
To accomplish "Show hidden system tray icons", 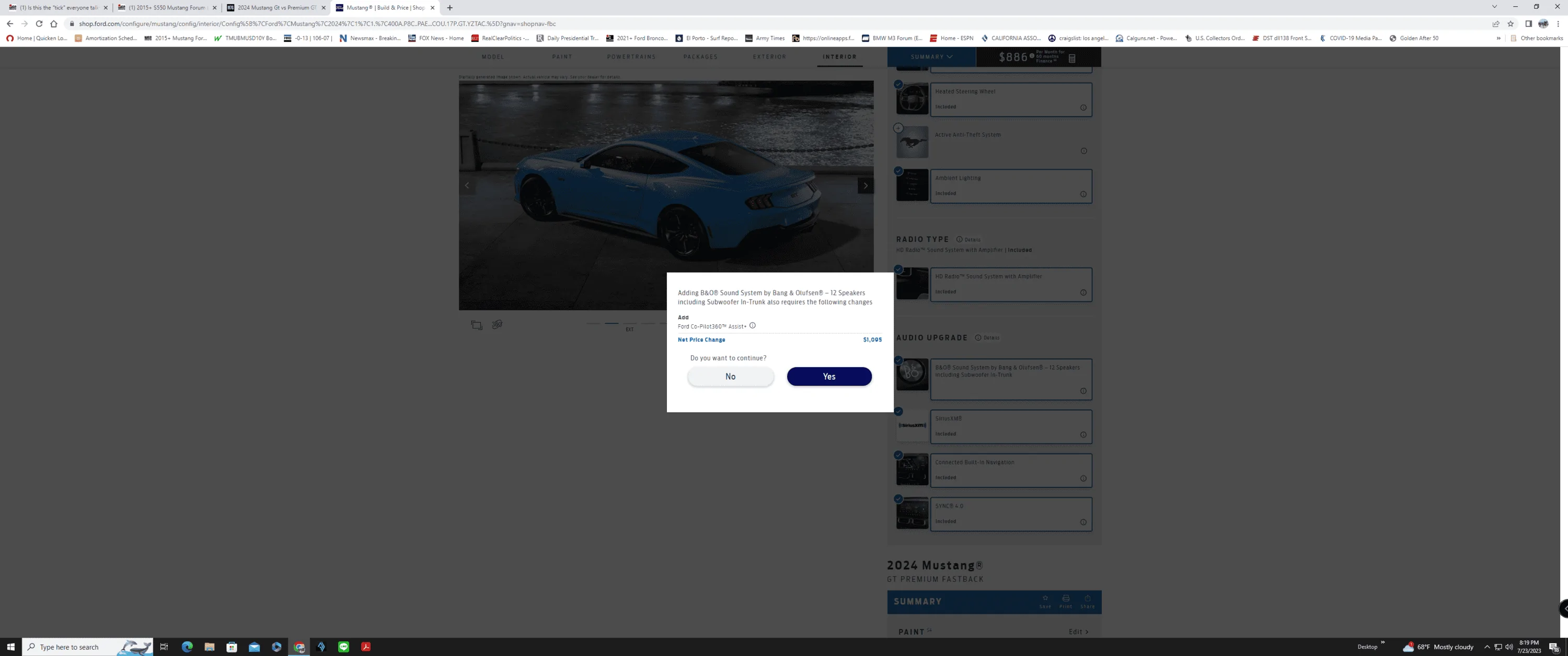I will point(1487,647).
